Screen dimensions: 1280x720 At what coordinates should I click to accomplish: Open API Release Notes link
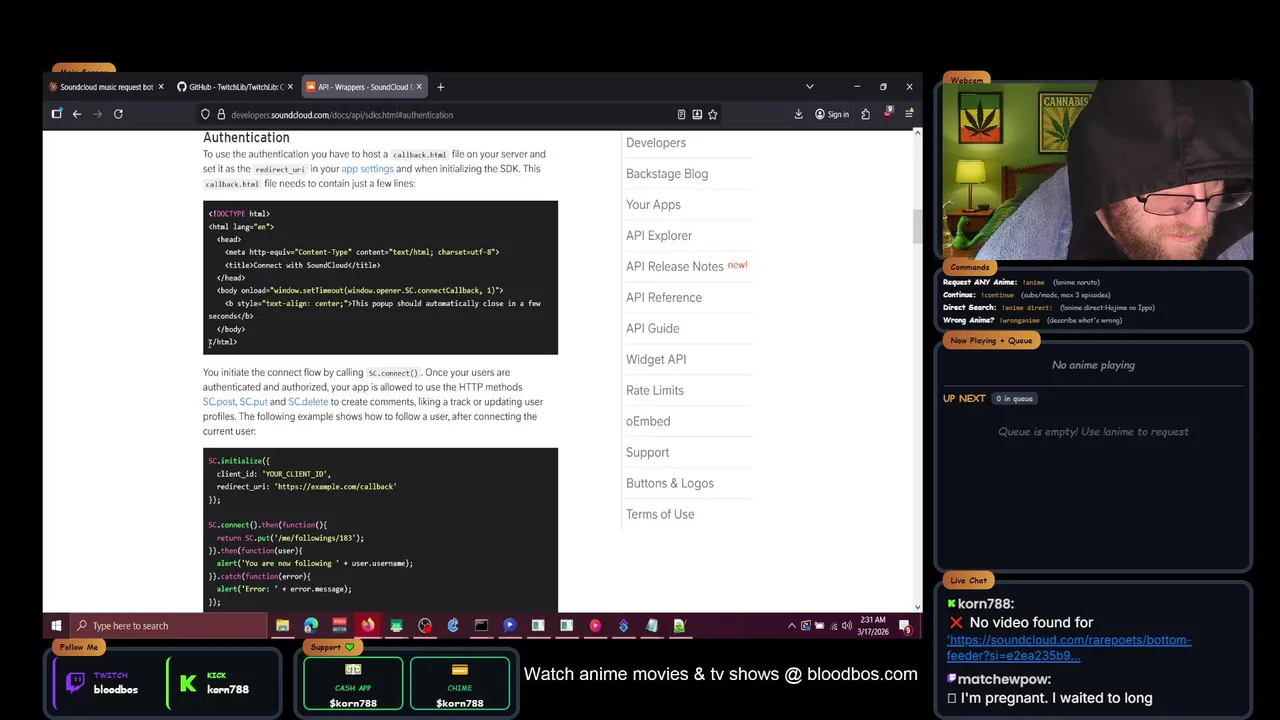tap(675, 267)
